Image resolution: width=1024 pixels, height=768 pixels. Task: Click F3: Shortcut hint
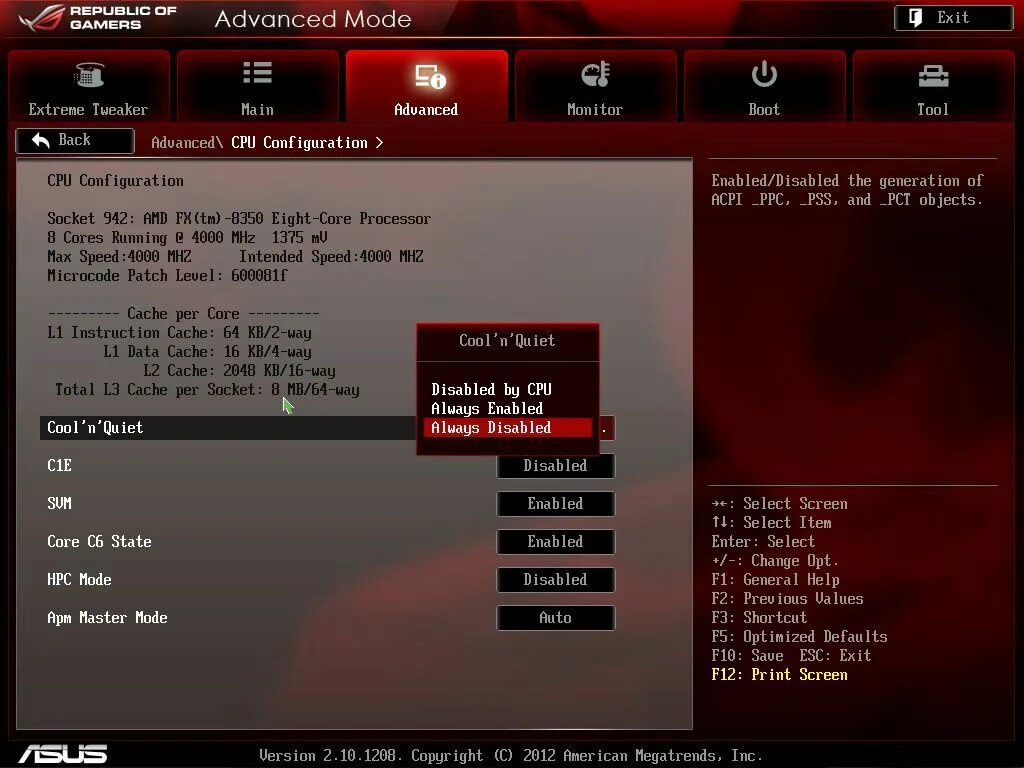coord(760,618)
